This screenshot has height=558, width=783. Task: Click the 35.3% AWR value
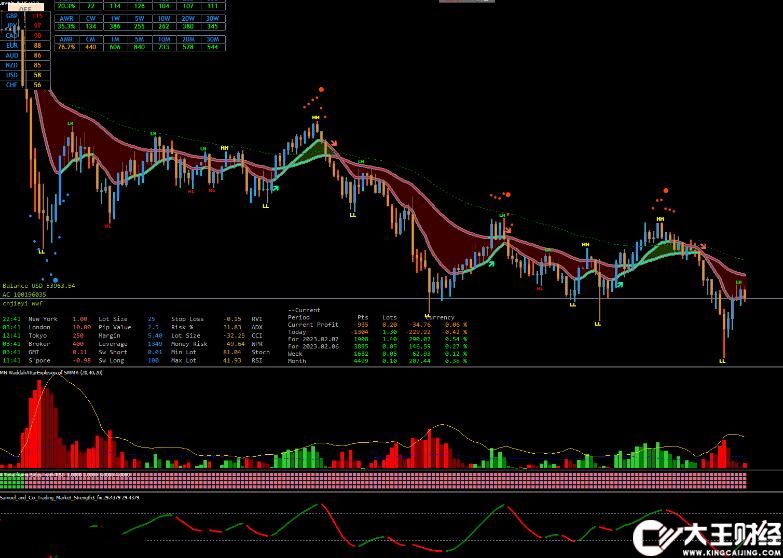(x=66, y=26)
